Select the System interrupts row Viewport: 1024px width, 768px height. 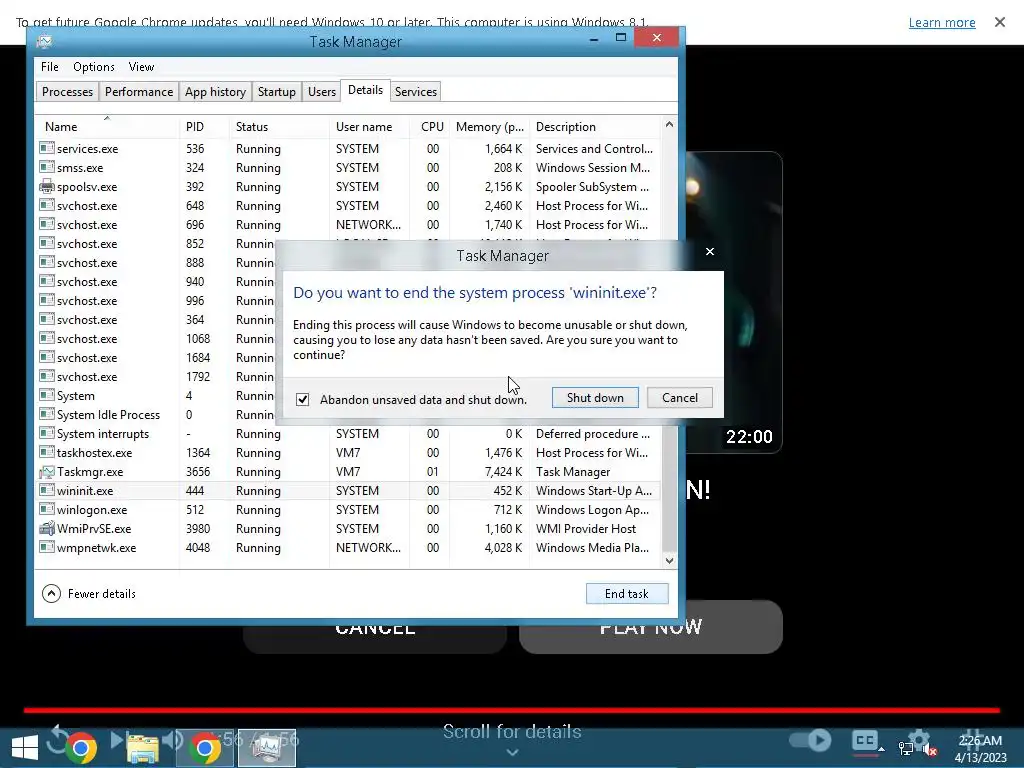(349, 434)
